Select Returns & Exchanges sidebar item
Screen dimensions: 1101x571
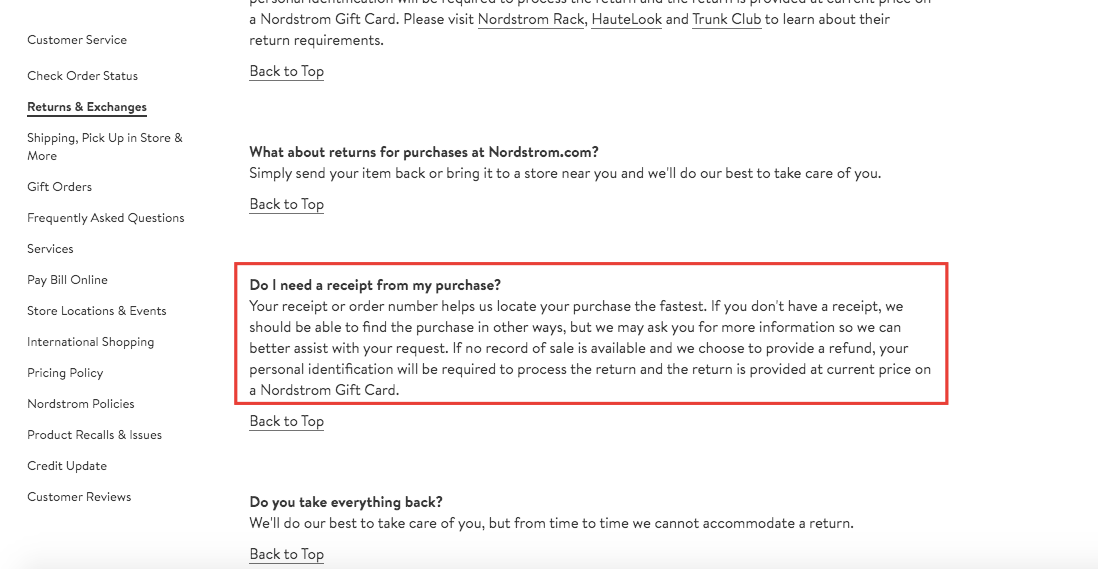(87, 107)
